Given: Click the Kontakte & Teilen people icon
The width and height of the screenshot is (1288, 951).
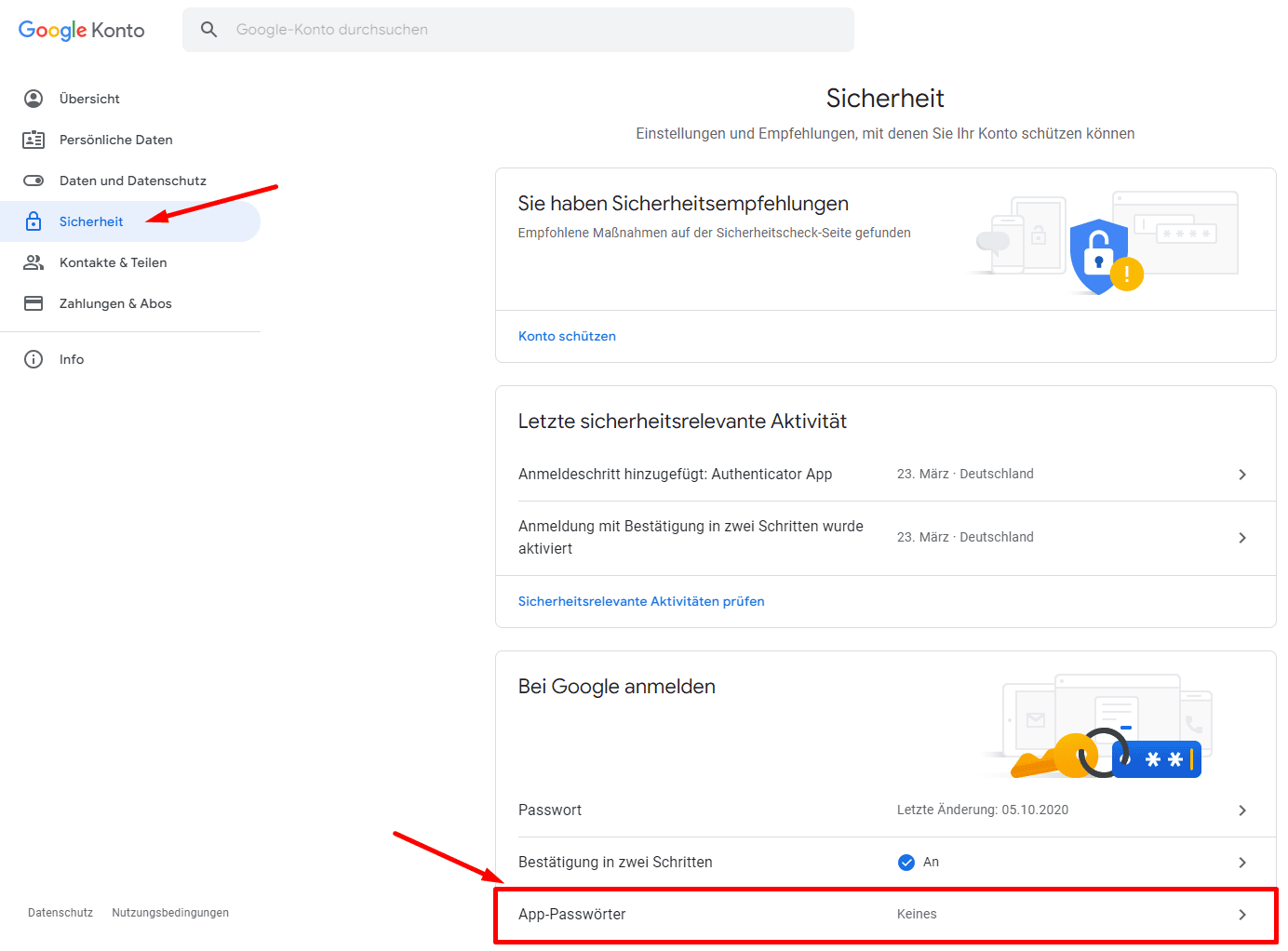Looking at the screenshot, I should 34,262.
